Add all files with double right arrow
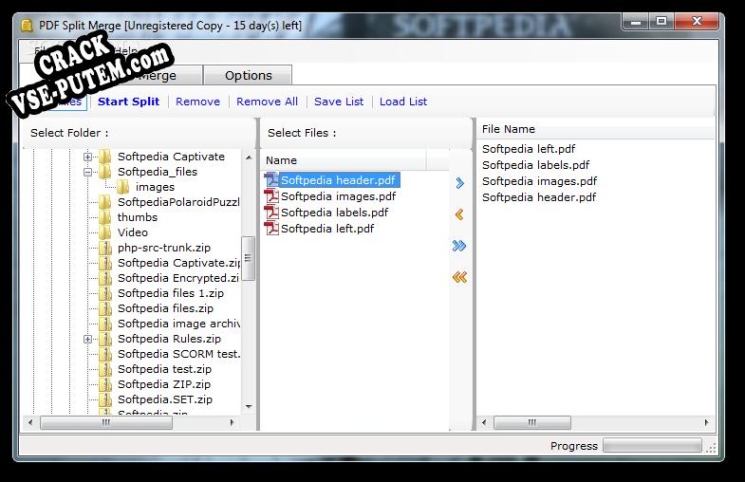745x482 pixels. tap(459, 246)
